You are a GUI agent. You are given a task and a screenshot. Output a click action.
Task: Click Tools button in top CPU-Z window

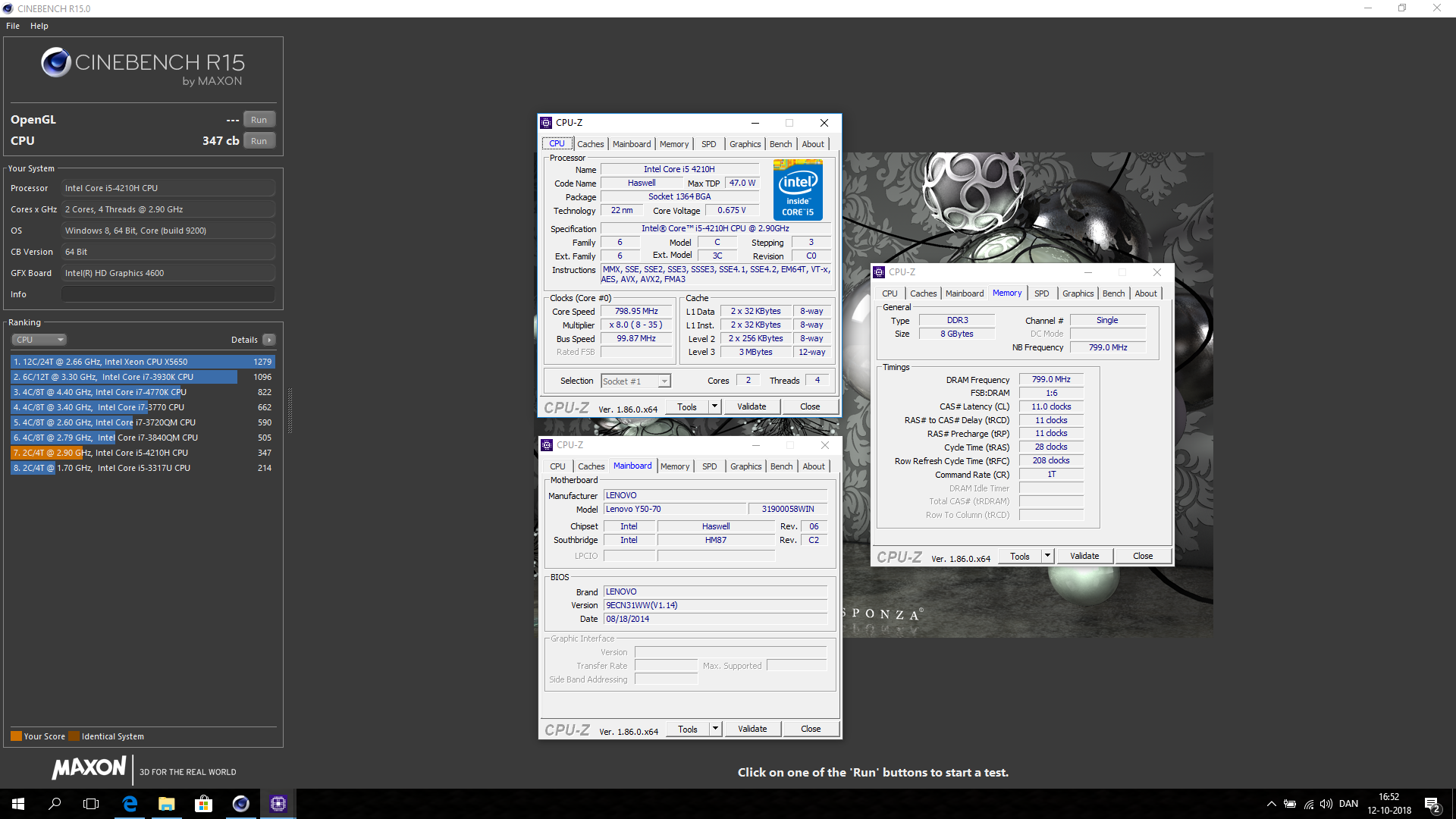[687, 407]
